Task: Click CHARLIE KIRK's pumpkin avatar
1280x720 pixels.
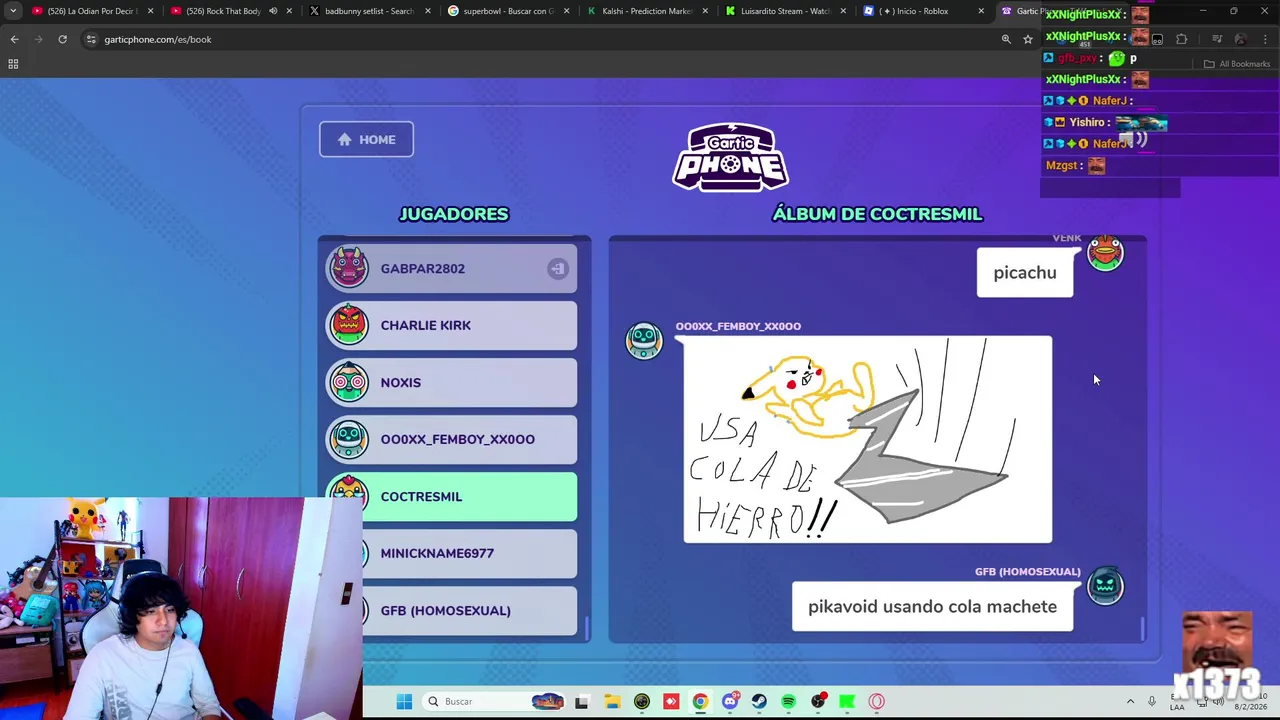Action: click(349, 325)
